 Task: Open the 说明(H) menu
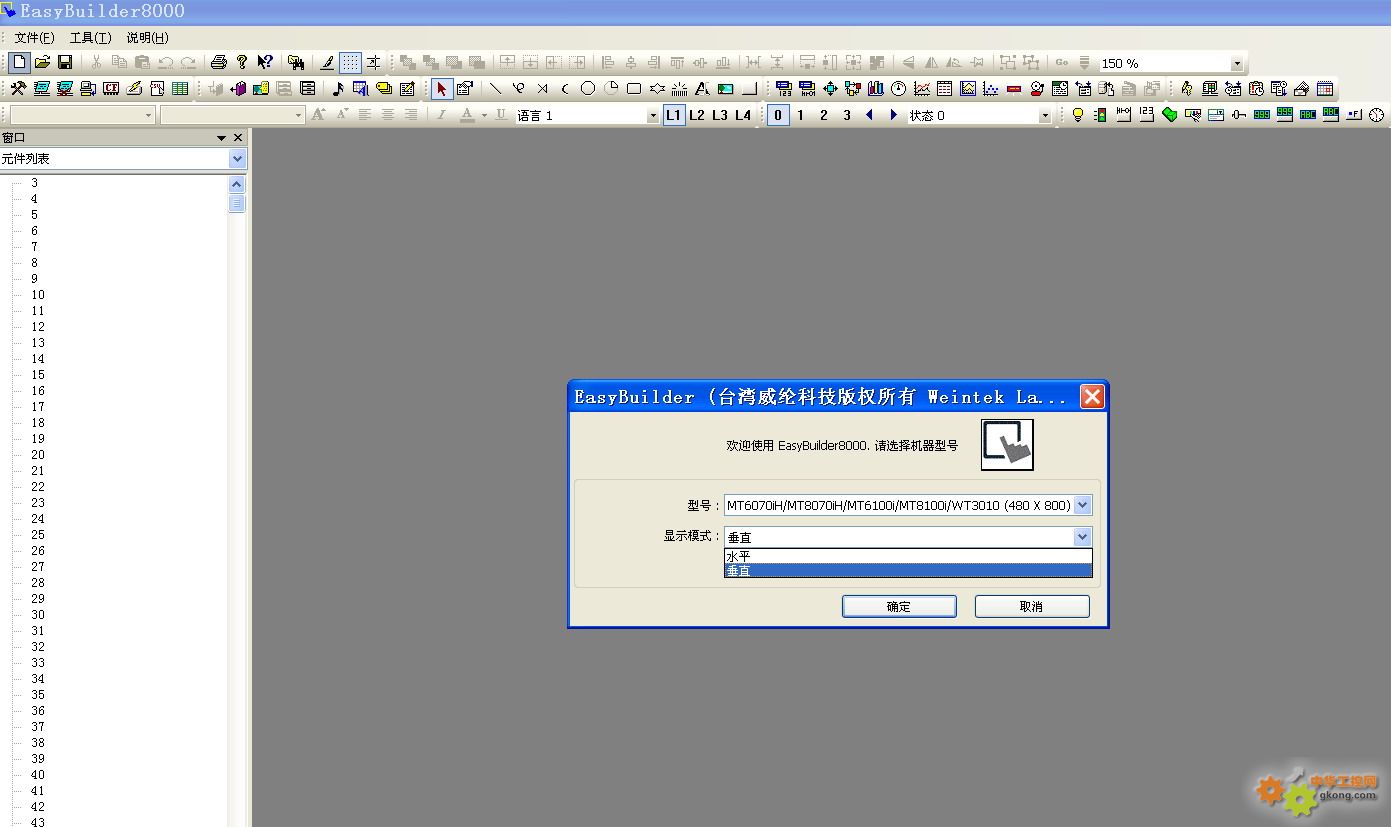coord(147,38)
